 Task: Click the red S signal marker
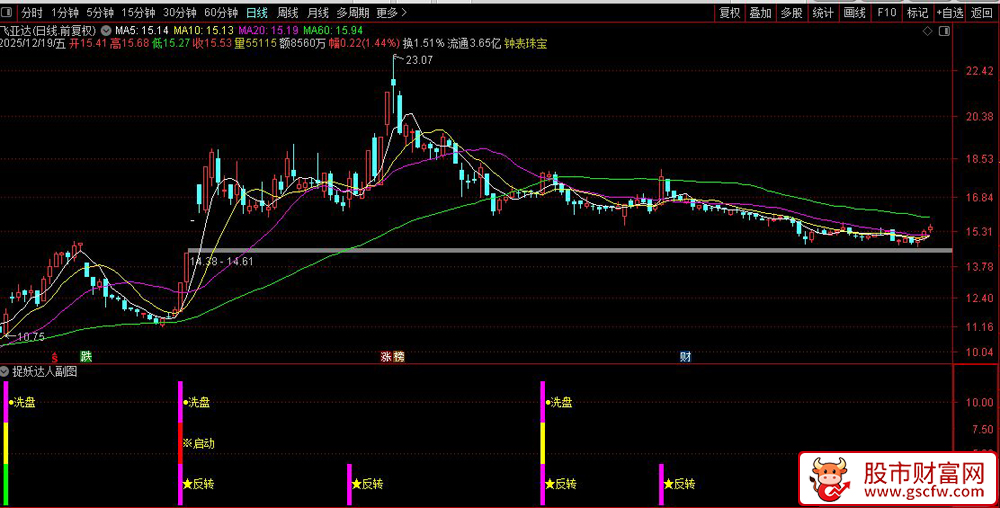point(56,356)
